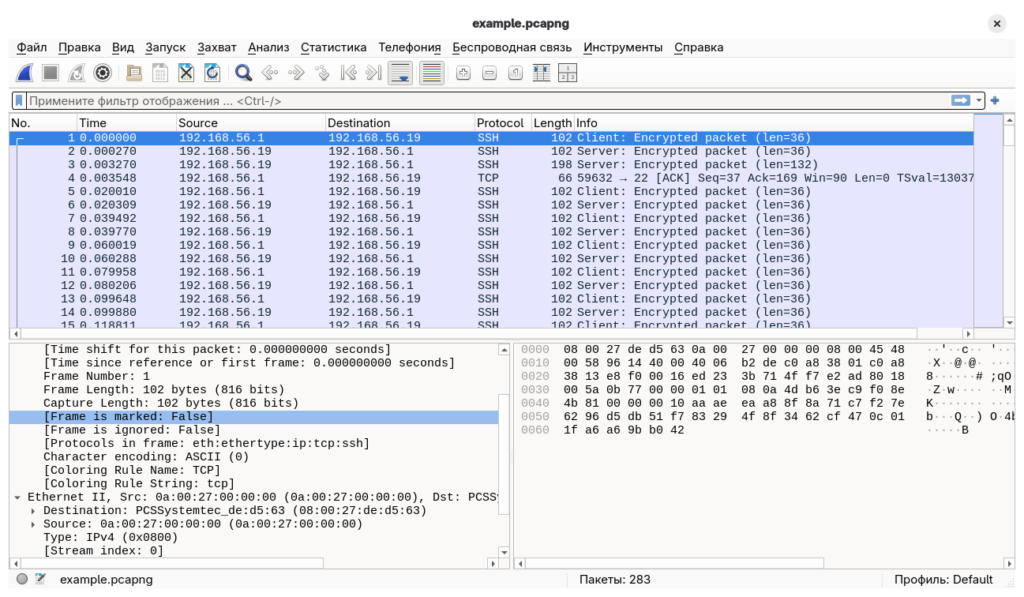Collapse the Ethernet II tree node
This screenshot has width=1024, height=597.
click(18, 497)
